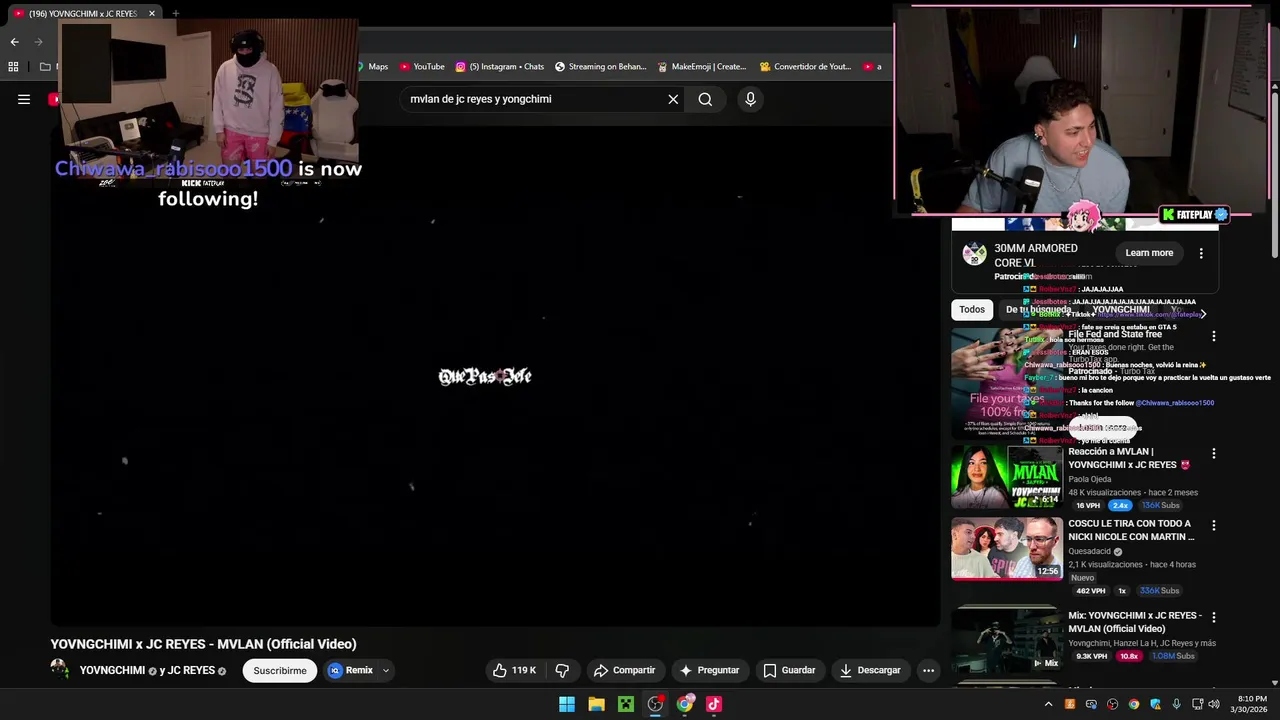
Task: Open the Quesadacid channel link
Action: click(x=1090, y=551)
